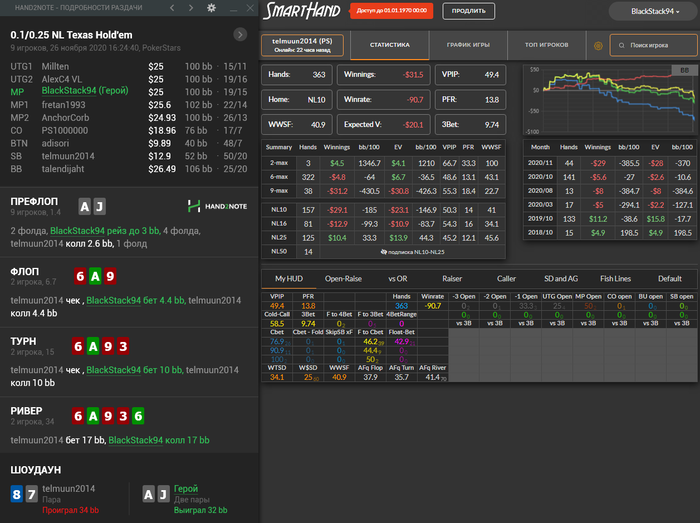
Task: Click the WWSF 40.9 stat box
Action: [x=297, y=125]
